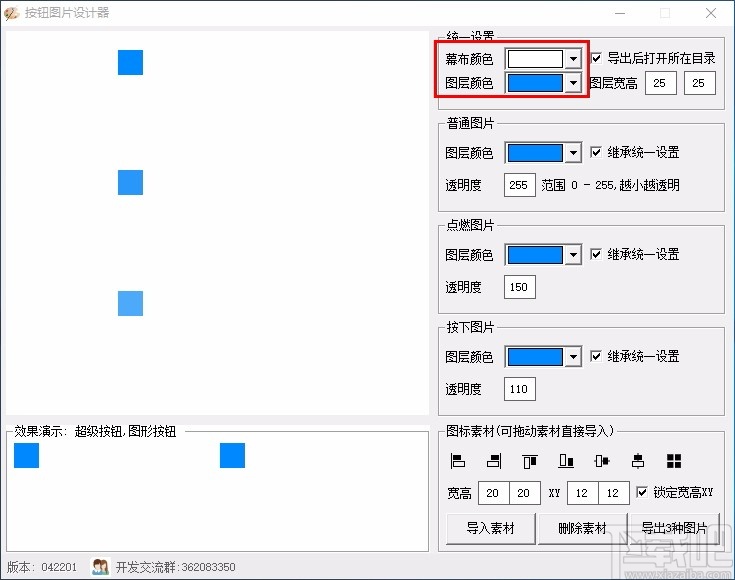Click the 版本: 042201 status text

42,567
